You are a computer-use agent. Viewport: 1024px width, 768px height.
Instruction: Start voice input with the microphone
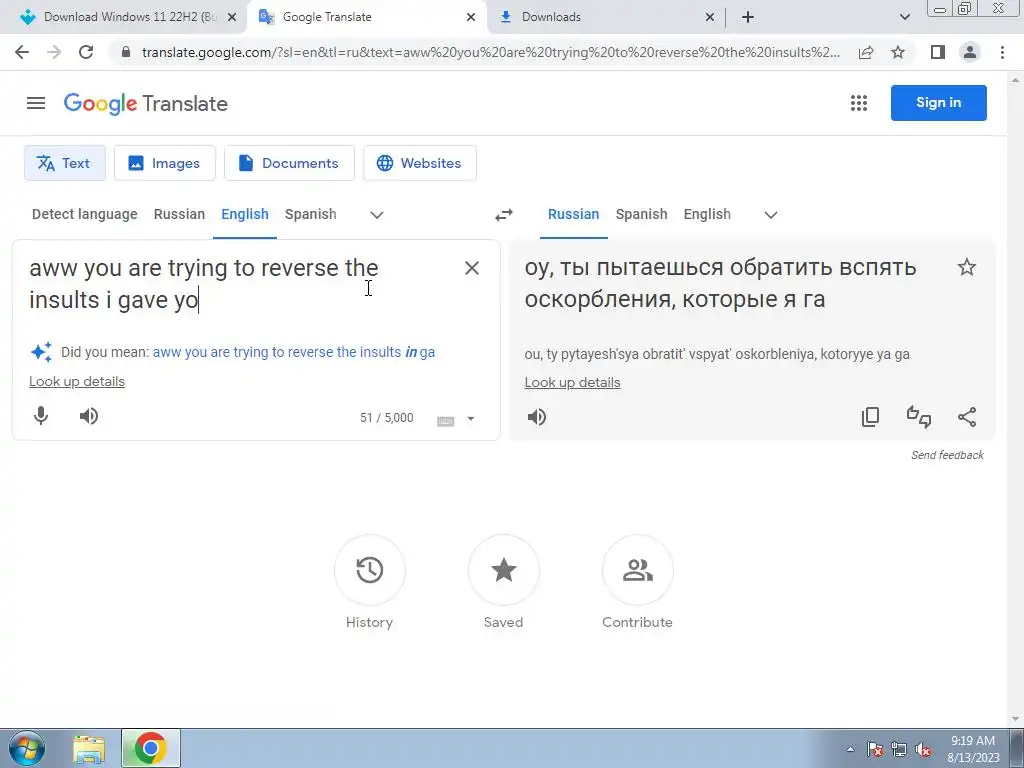[x=41, y=416]
